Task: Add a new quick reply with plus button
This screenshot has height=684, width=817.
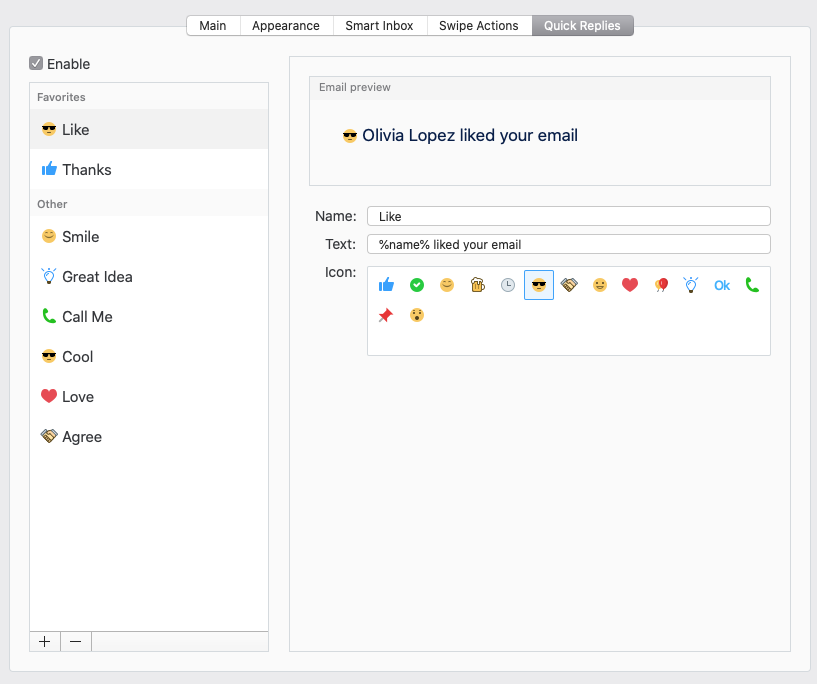Action: click(x=45, y=642)
